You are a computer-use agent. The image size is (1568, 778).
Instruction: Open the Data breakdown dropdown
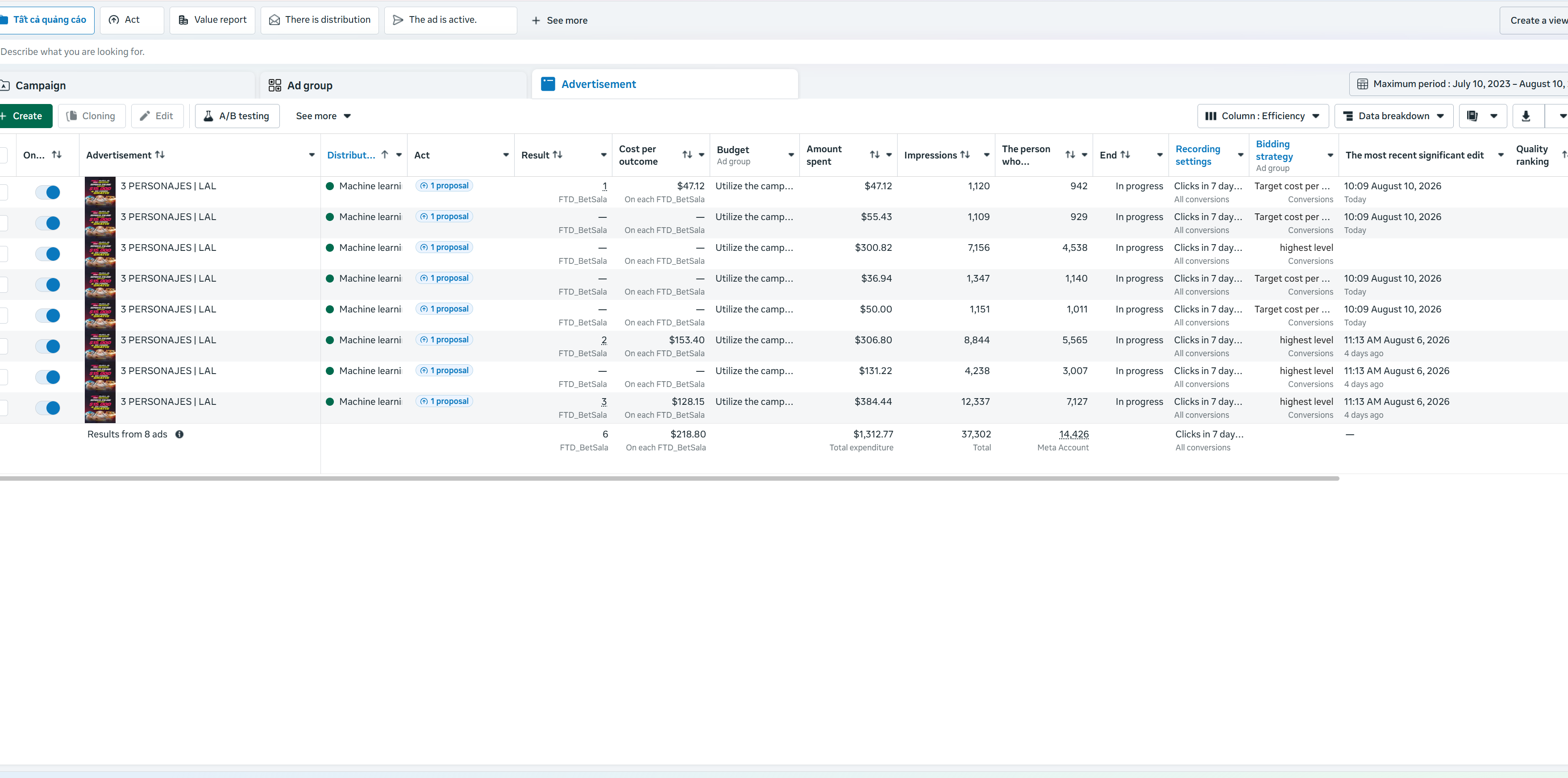click(1394, 116)
